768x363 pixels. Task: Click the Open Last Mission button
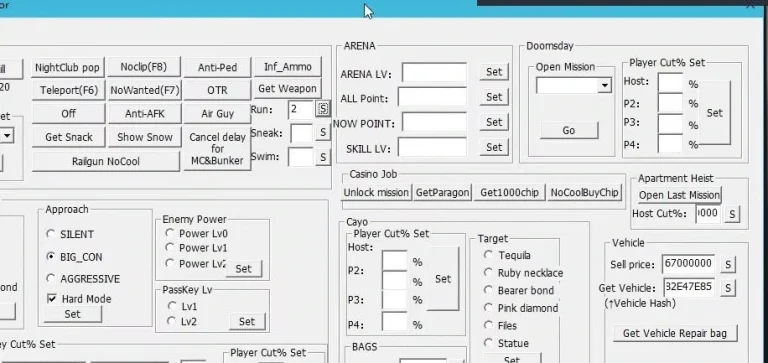click(679, 195)
